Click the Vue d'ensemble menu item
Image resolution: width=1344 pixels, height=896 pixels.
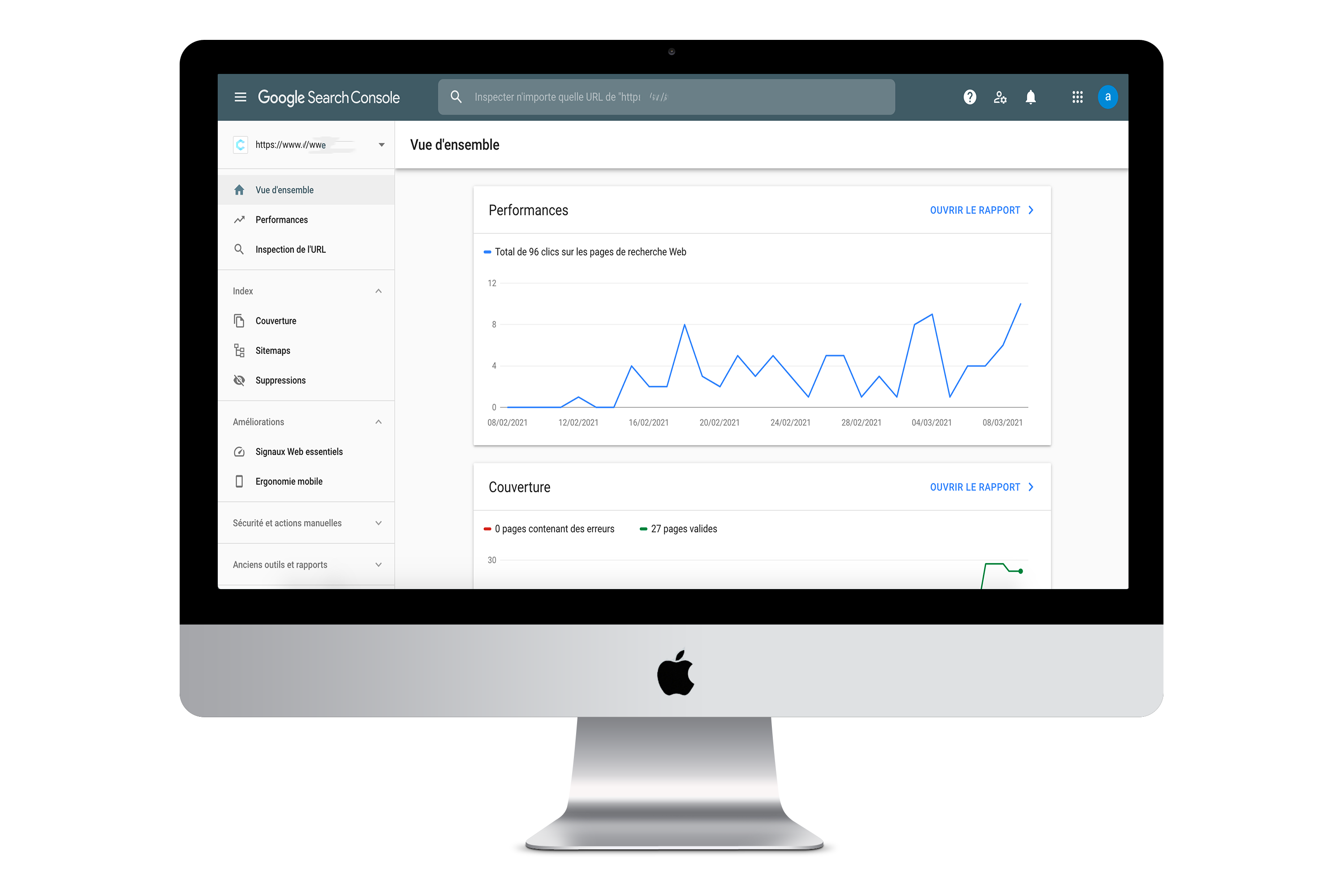pos(285,189)
